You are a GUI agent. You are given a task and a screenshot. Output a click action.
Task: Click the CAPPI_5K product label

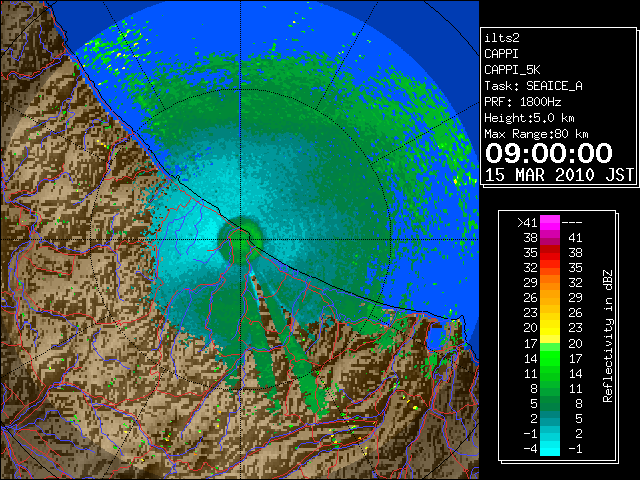point(512,70)
